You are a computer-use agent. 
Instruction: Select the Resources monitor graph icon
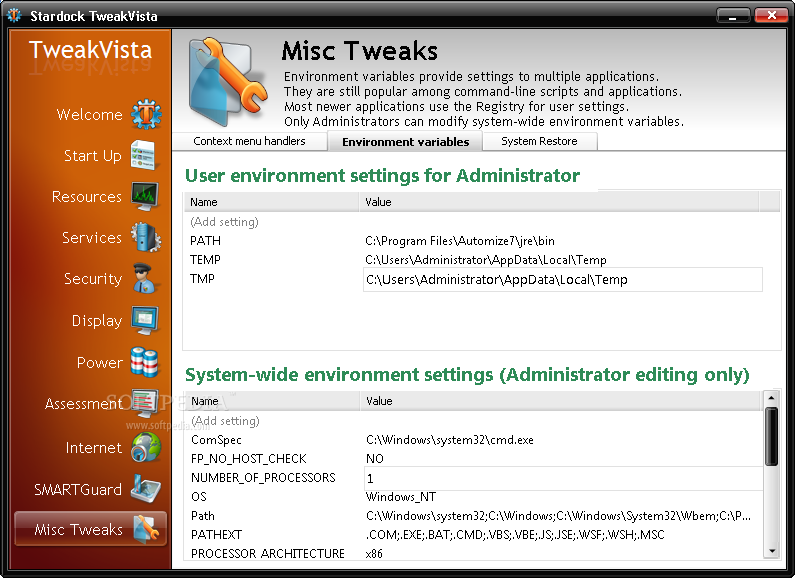tap(144, 196)
